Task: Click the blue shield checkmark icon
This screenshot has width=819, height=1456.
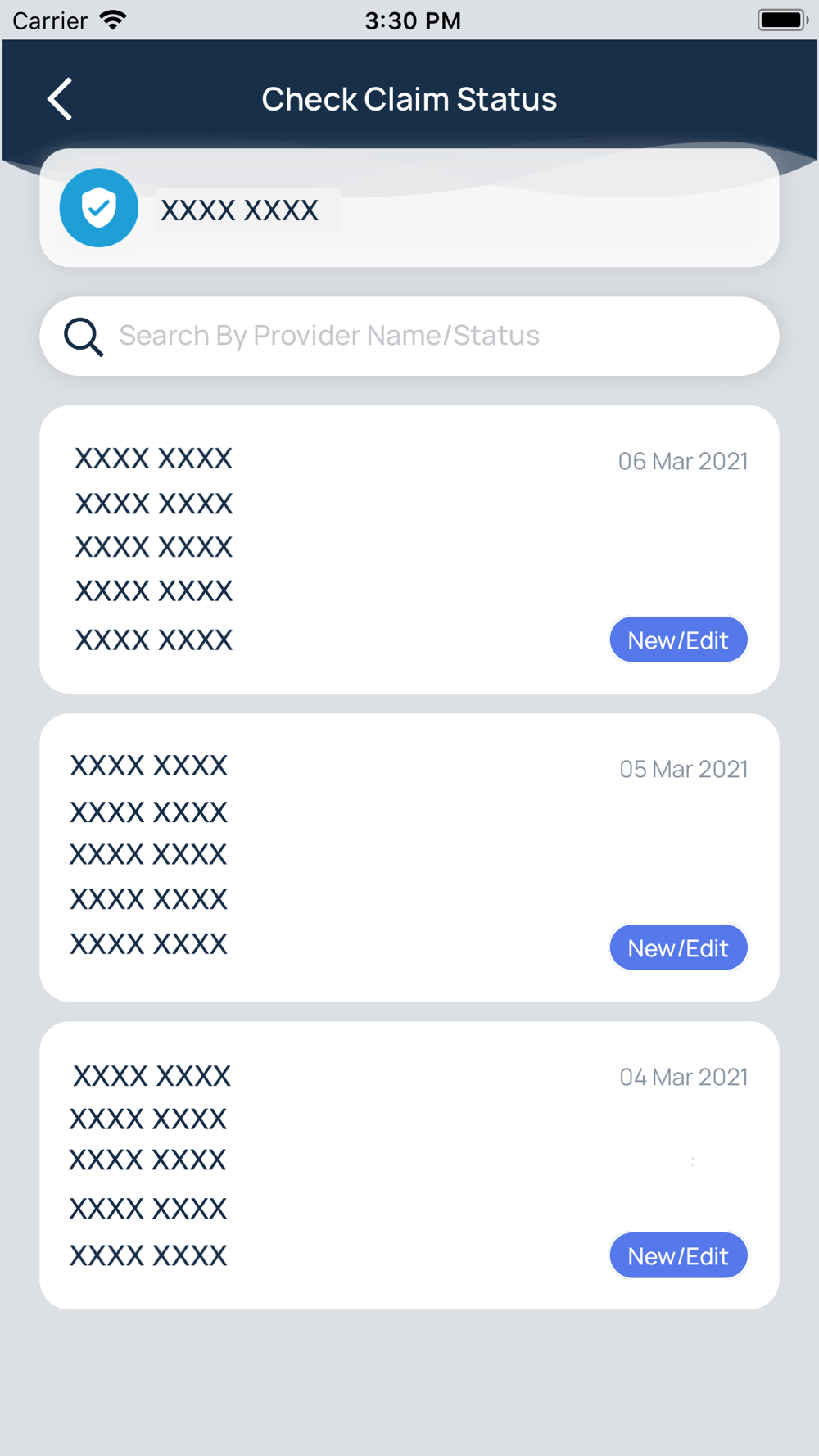Action: coord(99,208)
